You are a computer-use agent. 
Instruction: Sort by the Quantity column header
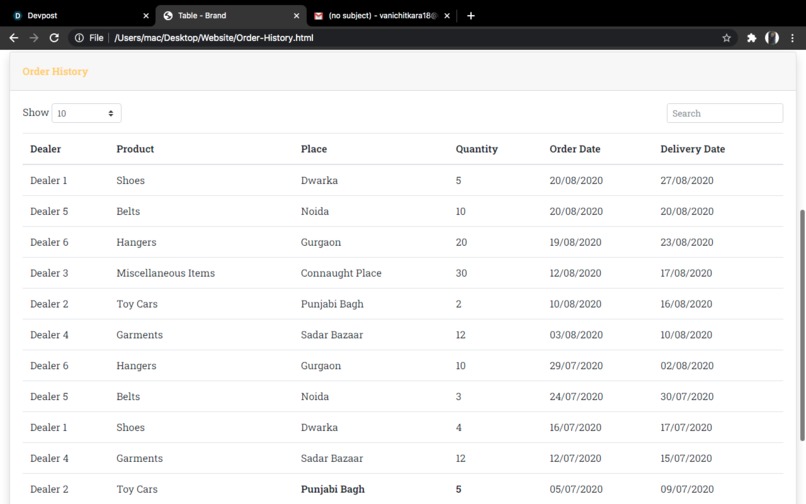(477, 149)
